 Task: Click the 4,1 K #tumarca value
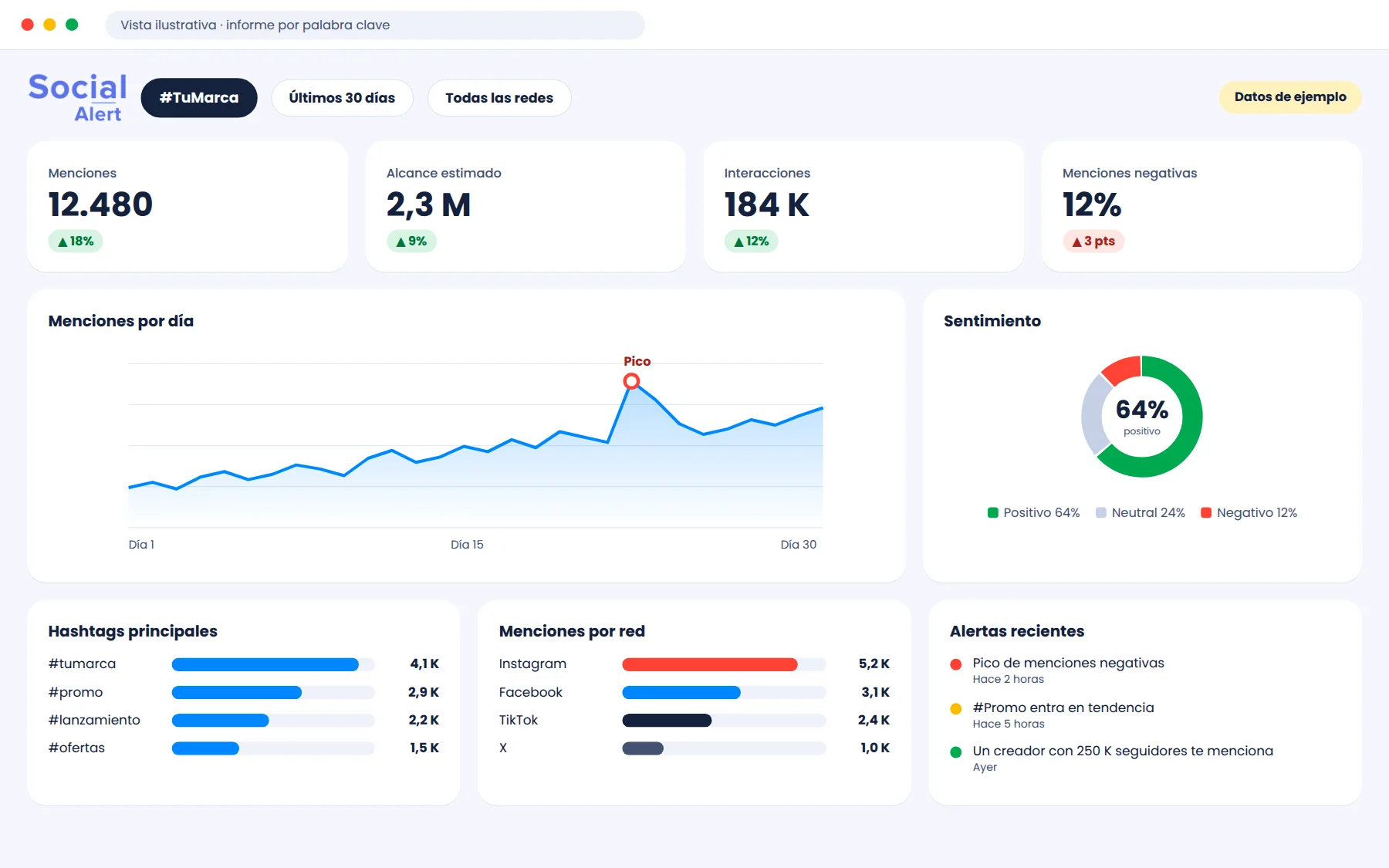coord(424,664)
